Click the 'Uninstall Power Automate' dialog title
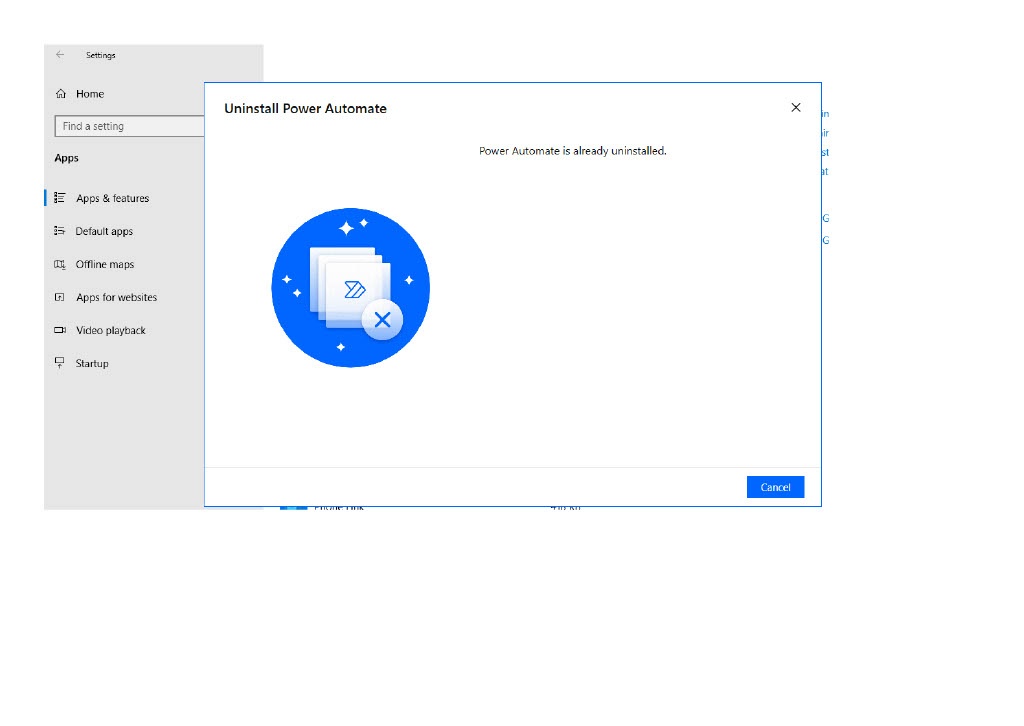1024x726 pixels. click(305, 108)
